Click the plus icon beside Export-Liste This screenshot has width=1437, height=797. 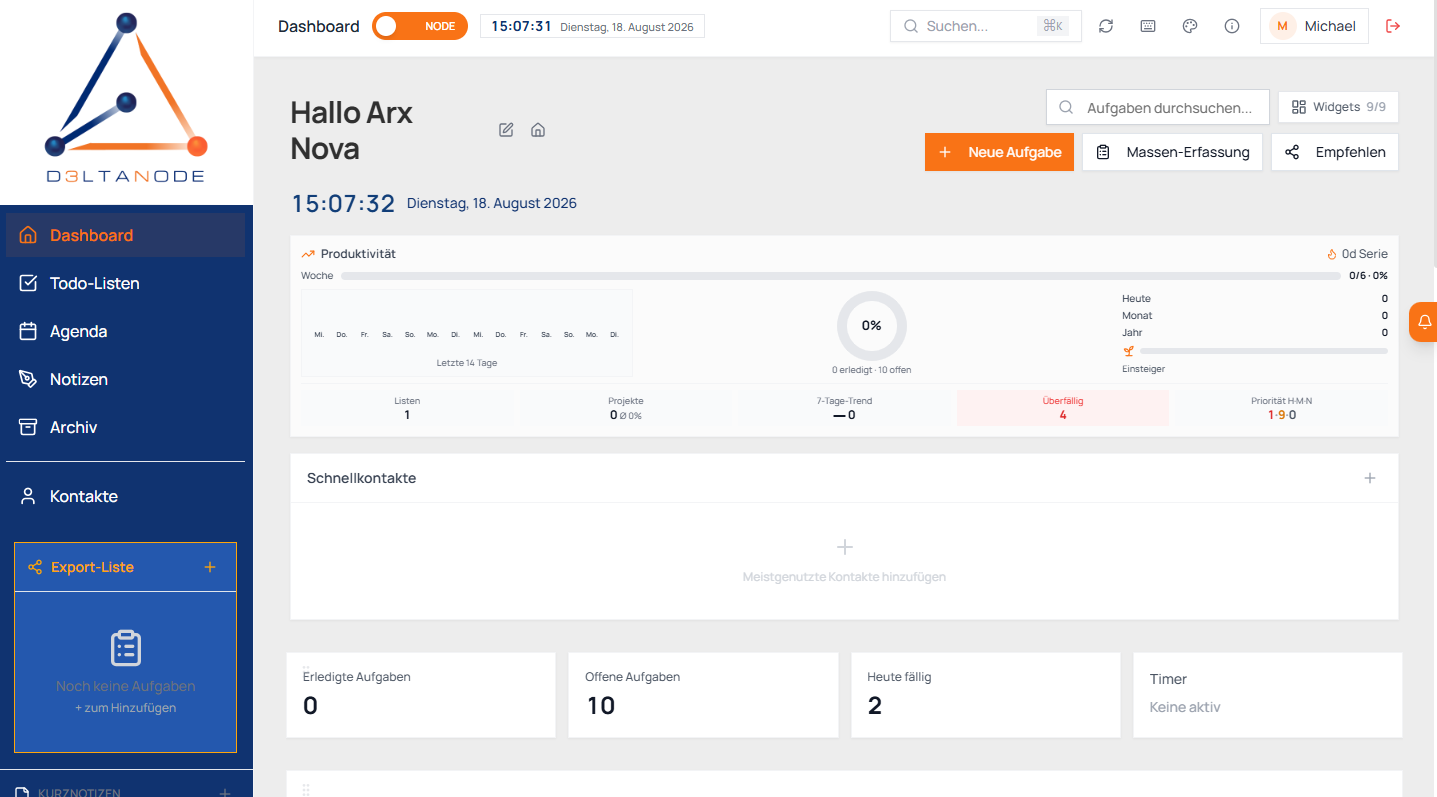pos(210,567)
